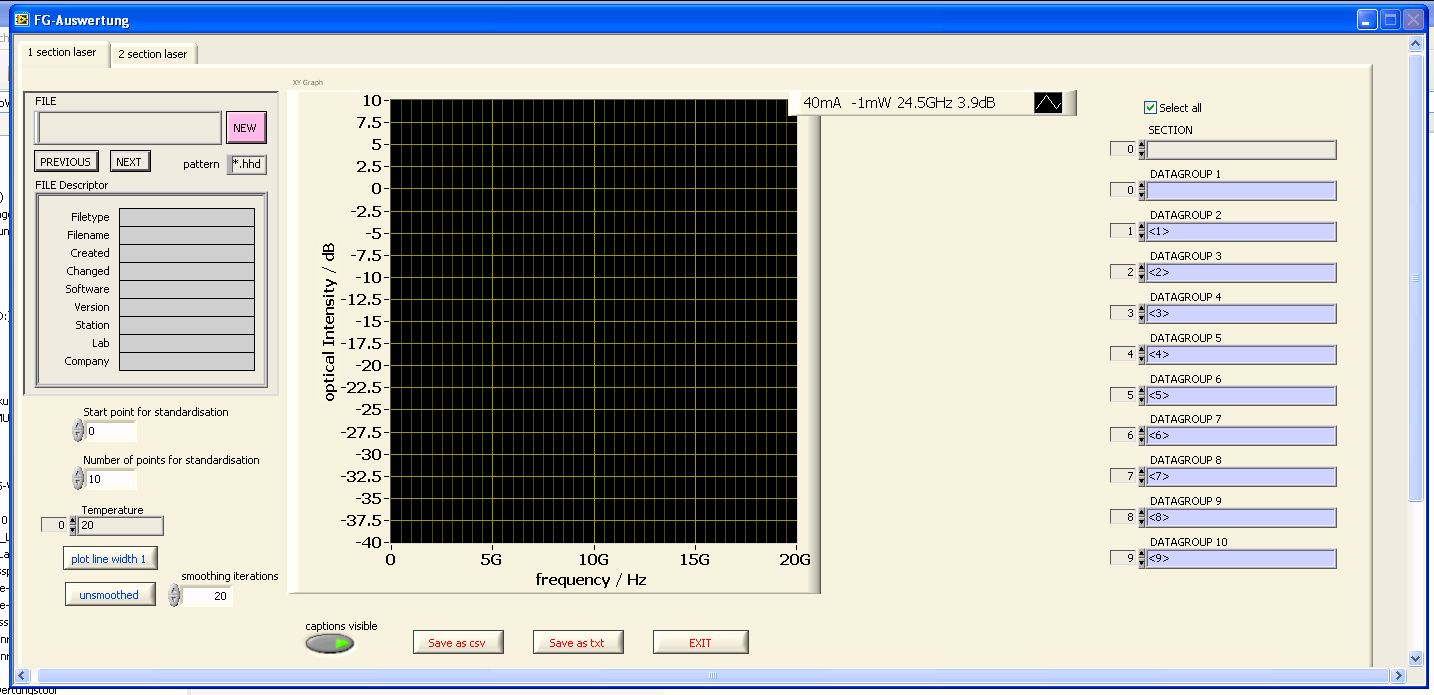
Task: Click the vertical scrollbar thumb
Action: [1415, 278]
